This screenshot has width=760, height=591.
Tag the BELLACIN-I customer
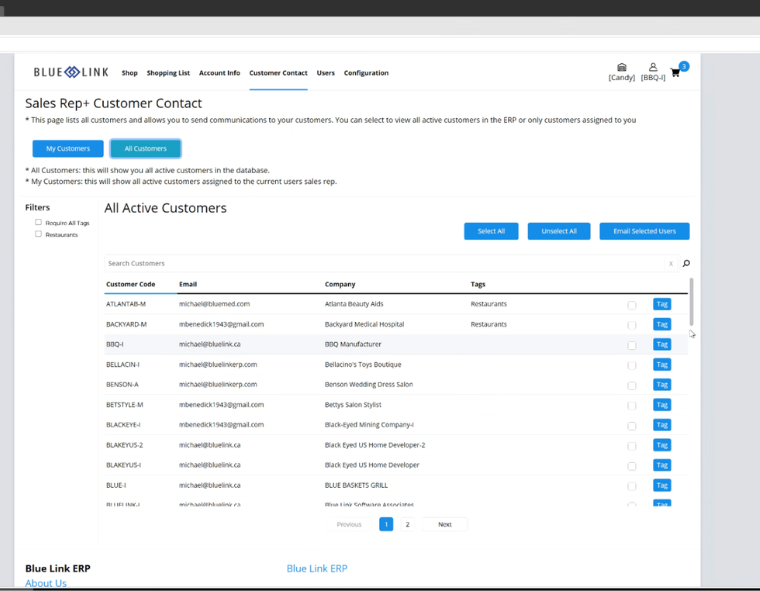(662, 365)
